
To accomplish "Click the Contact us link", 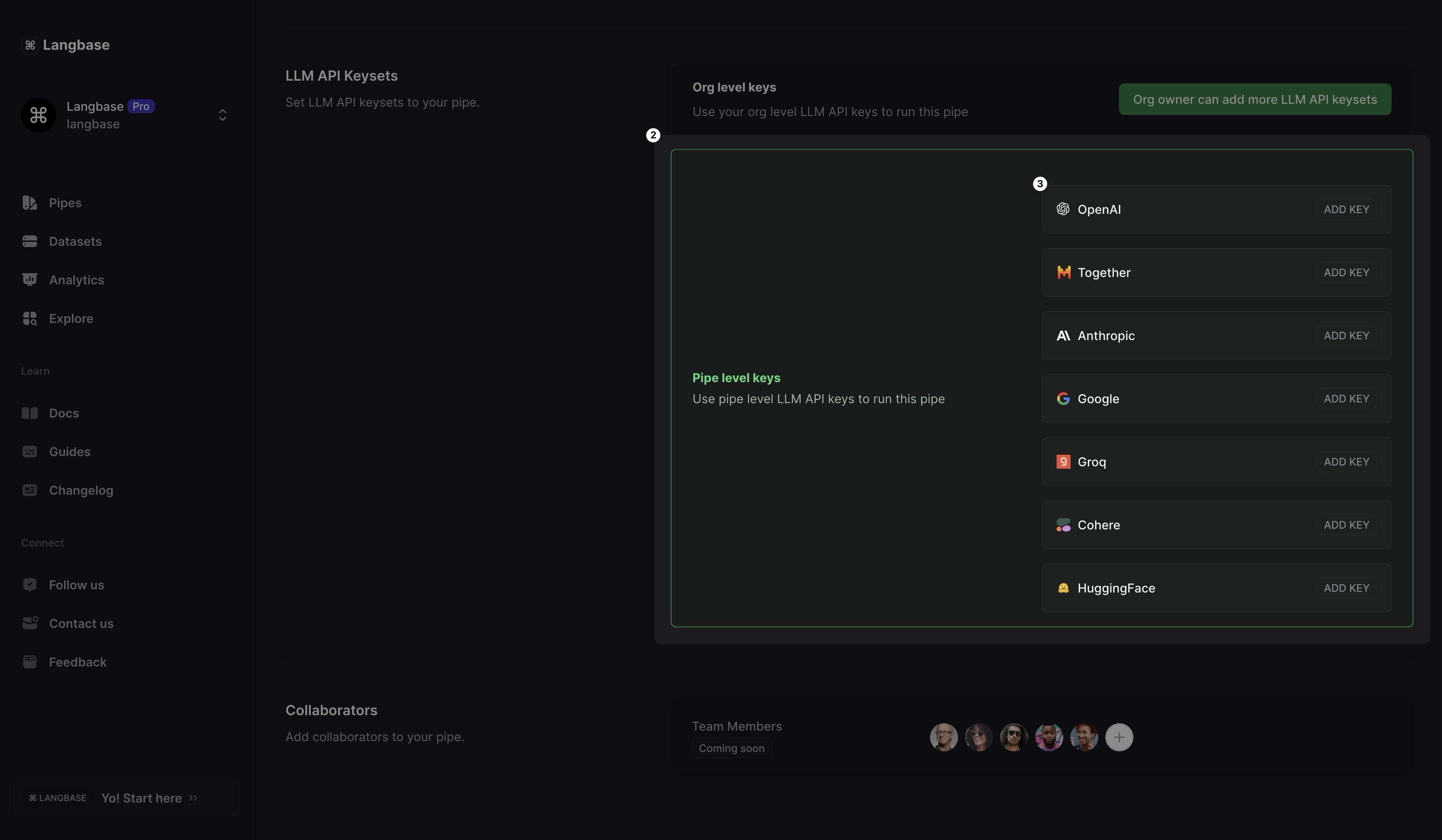I will (81, 624).
